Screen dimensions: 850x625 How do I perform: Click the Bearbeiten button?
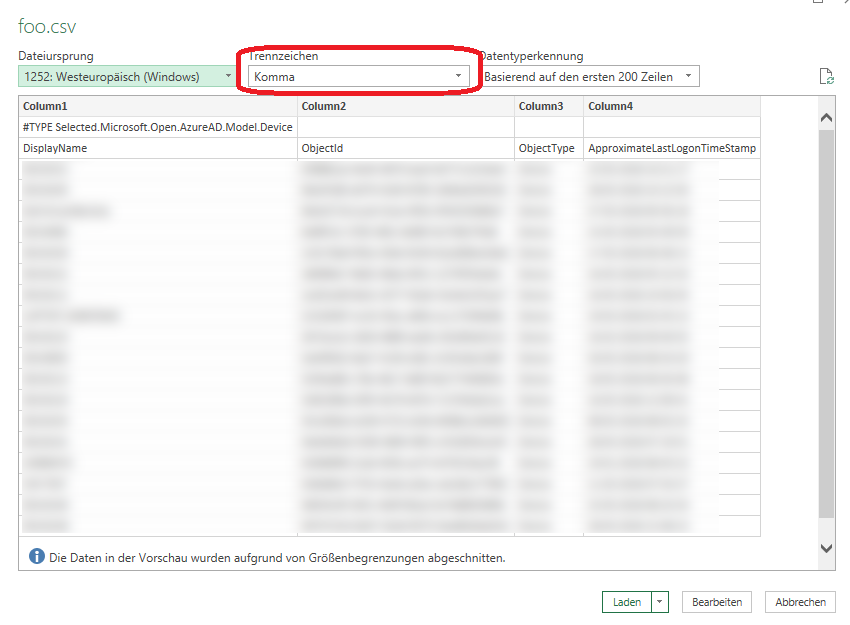tap(717, 602)
